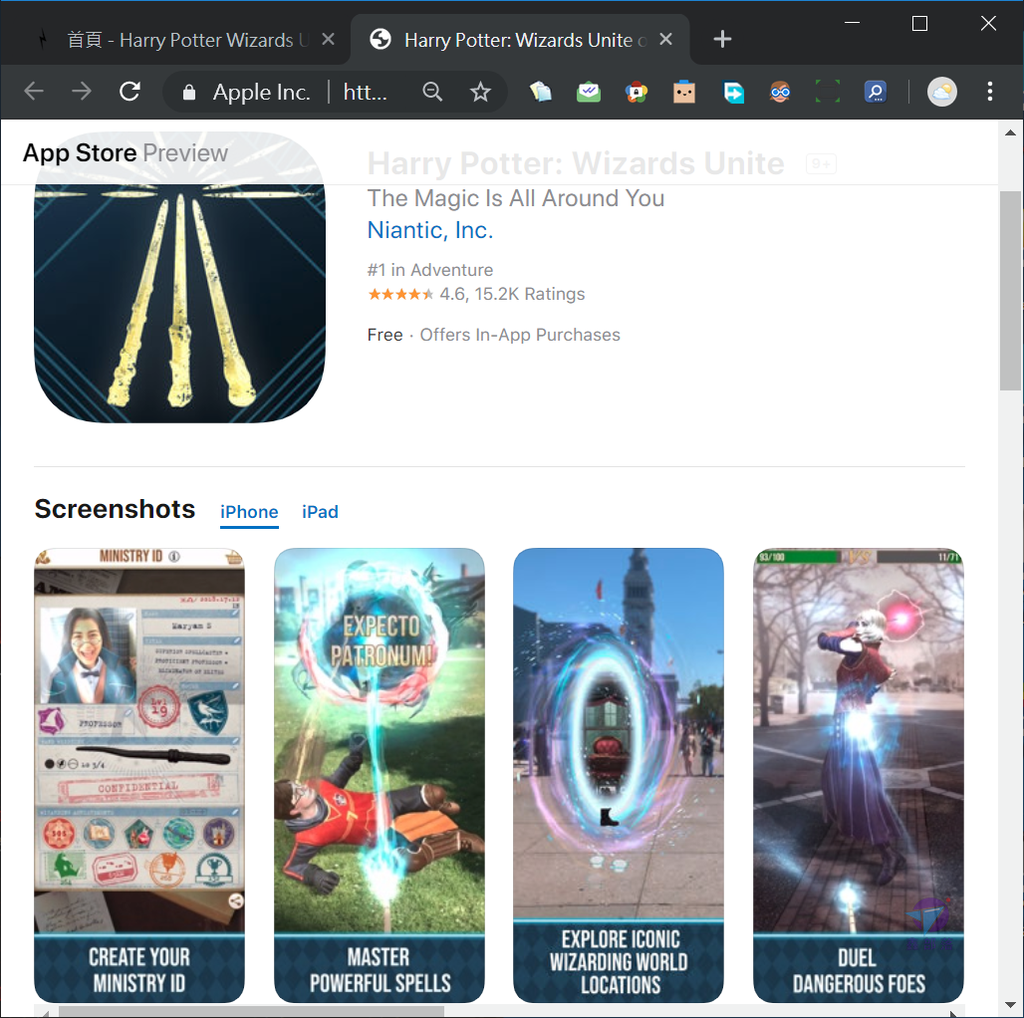Click the scrollbar down arrow
1024x1018 pixels.
[1010, 1006]
